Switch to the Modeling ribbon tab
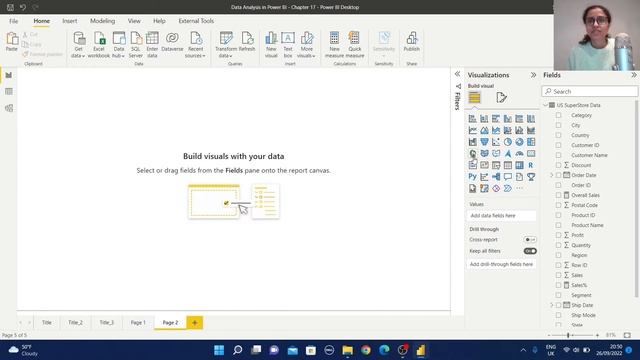The height and width of the screenshot is (360, 640). point(102,21)
